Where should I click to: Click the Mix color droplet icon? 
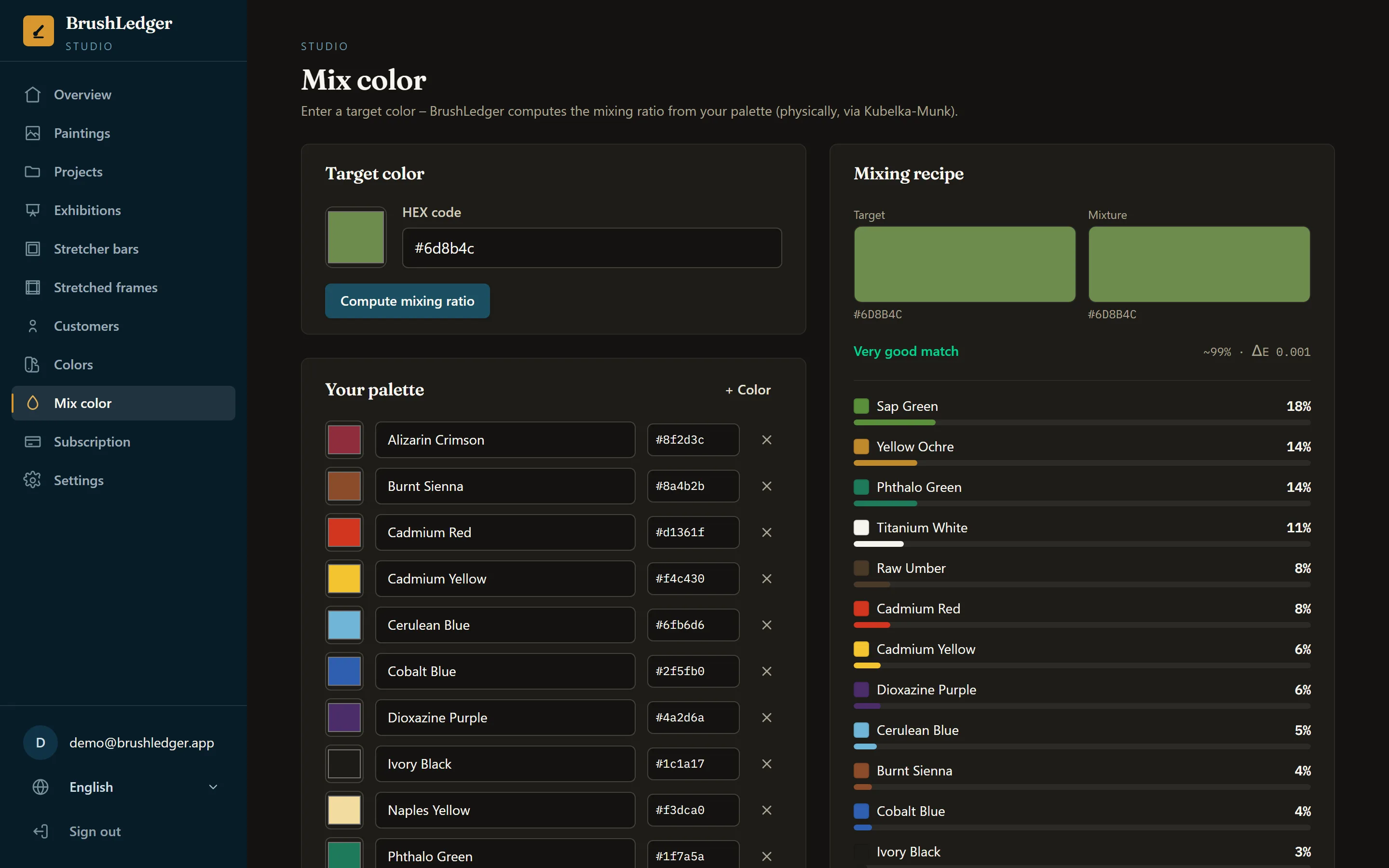[33, 403]
